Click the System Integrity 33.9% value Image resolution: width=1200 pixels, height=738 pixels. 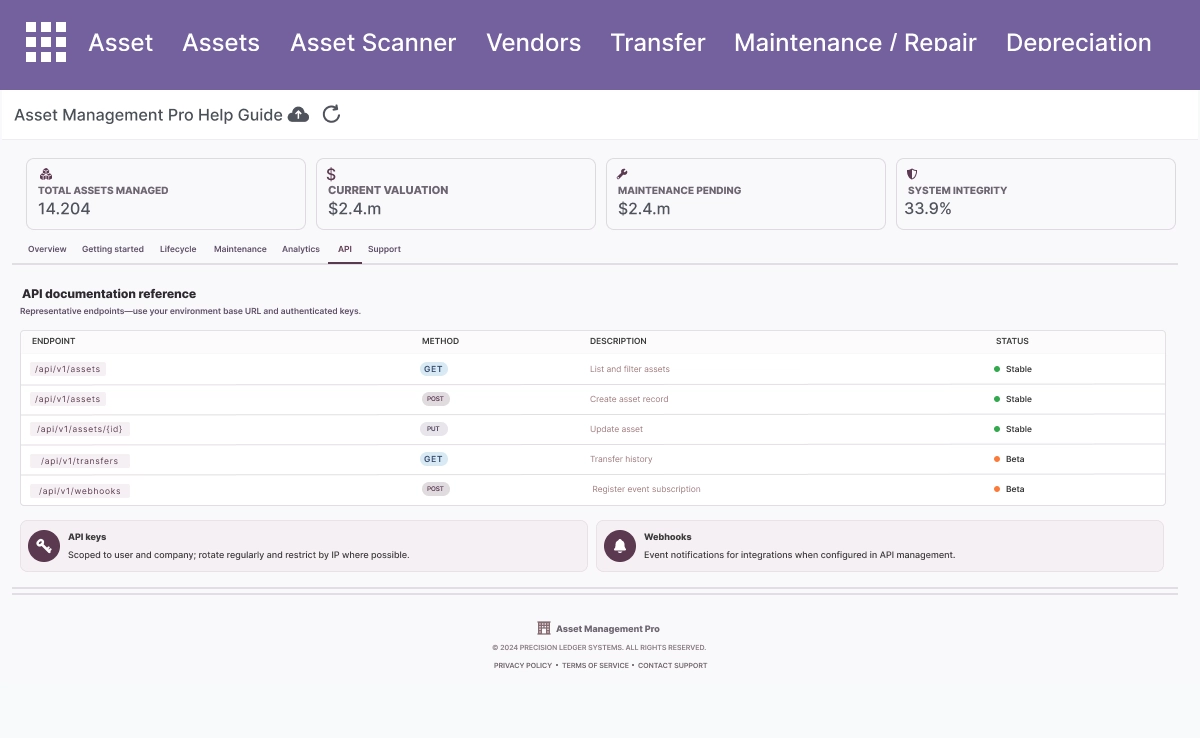[x=928, y=209]
